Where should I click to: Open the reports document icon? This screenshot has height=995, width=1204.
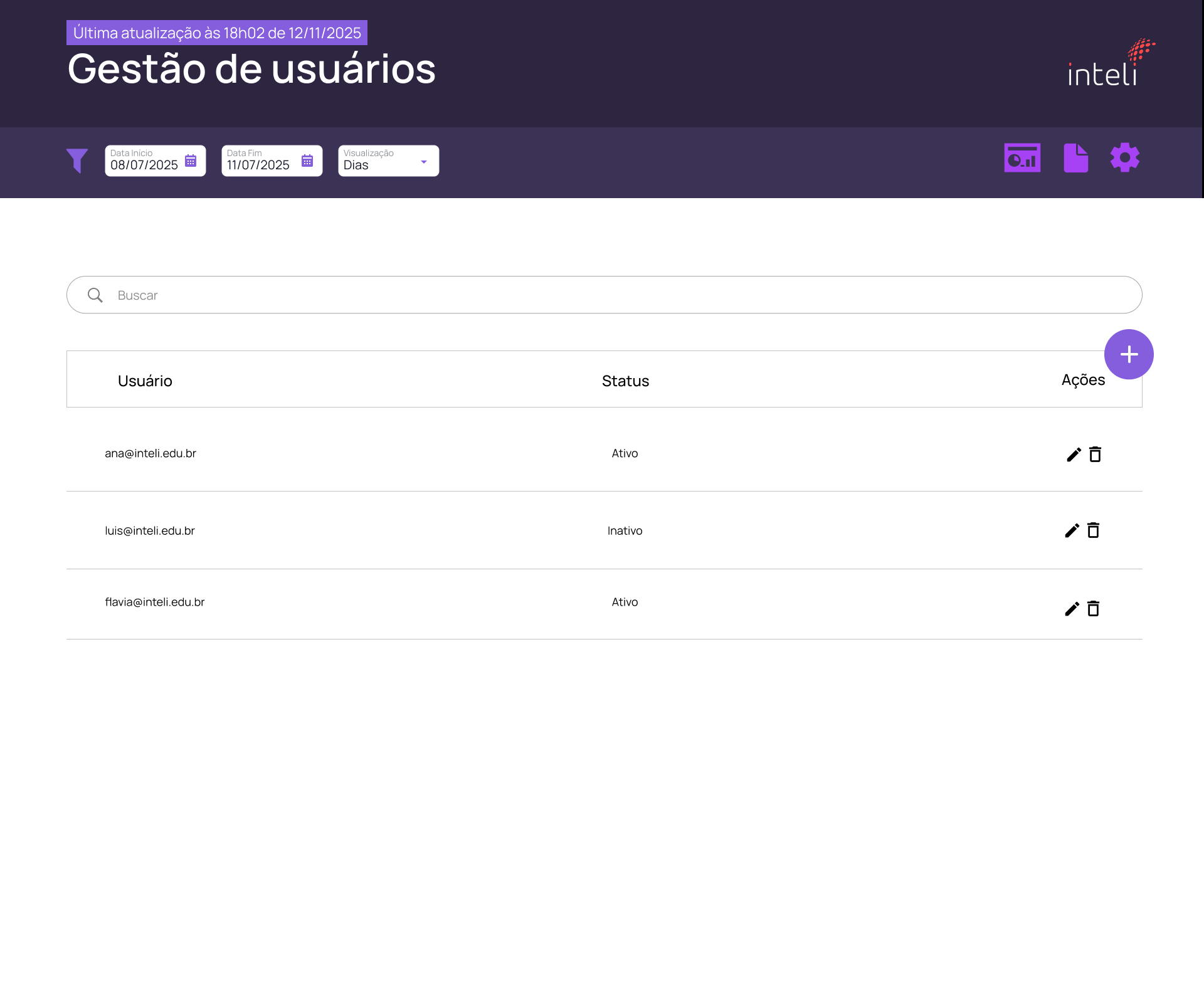coord(1076,157)
